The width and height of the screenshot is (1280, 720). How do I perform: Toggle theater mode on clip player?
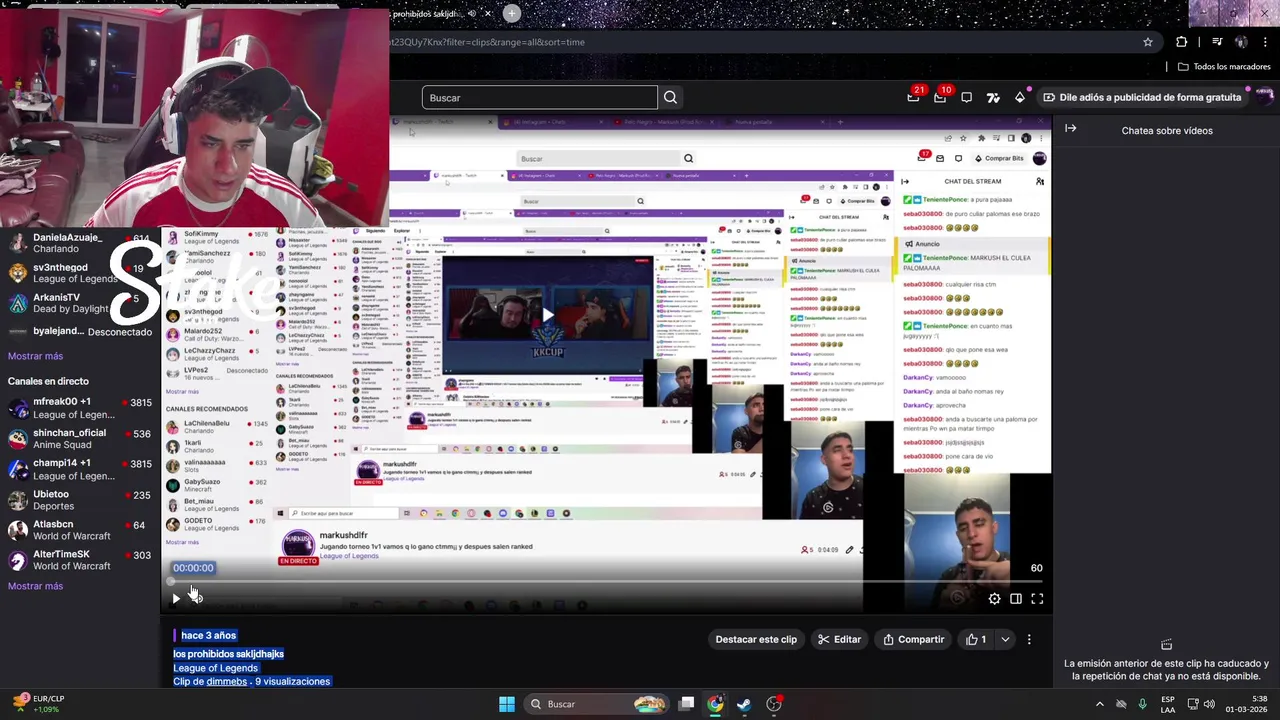click(x=1016, y=599)
